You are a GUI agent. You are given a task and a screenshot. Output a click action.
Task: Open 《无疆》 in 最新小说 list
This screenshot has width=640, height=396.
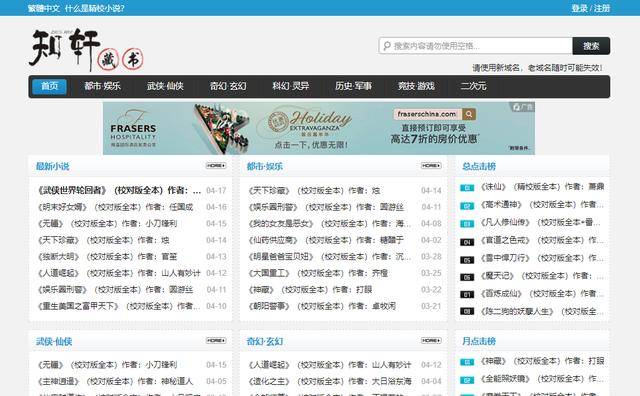(107, 223)
